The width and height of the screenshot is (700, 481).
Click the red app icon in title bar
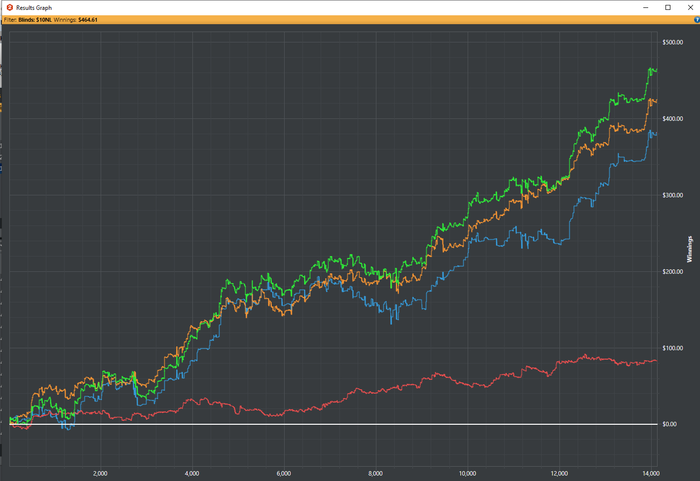click(10, 8)
